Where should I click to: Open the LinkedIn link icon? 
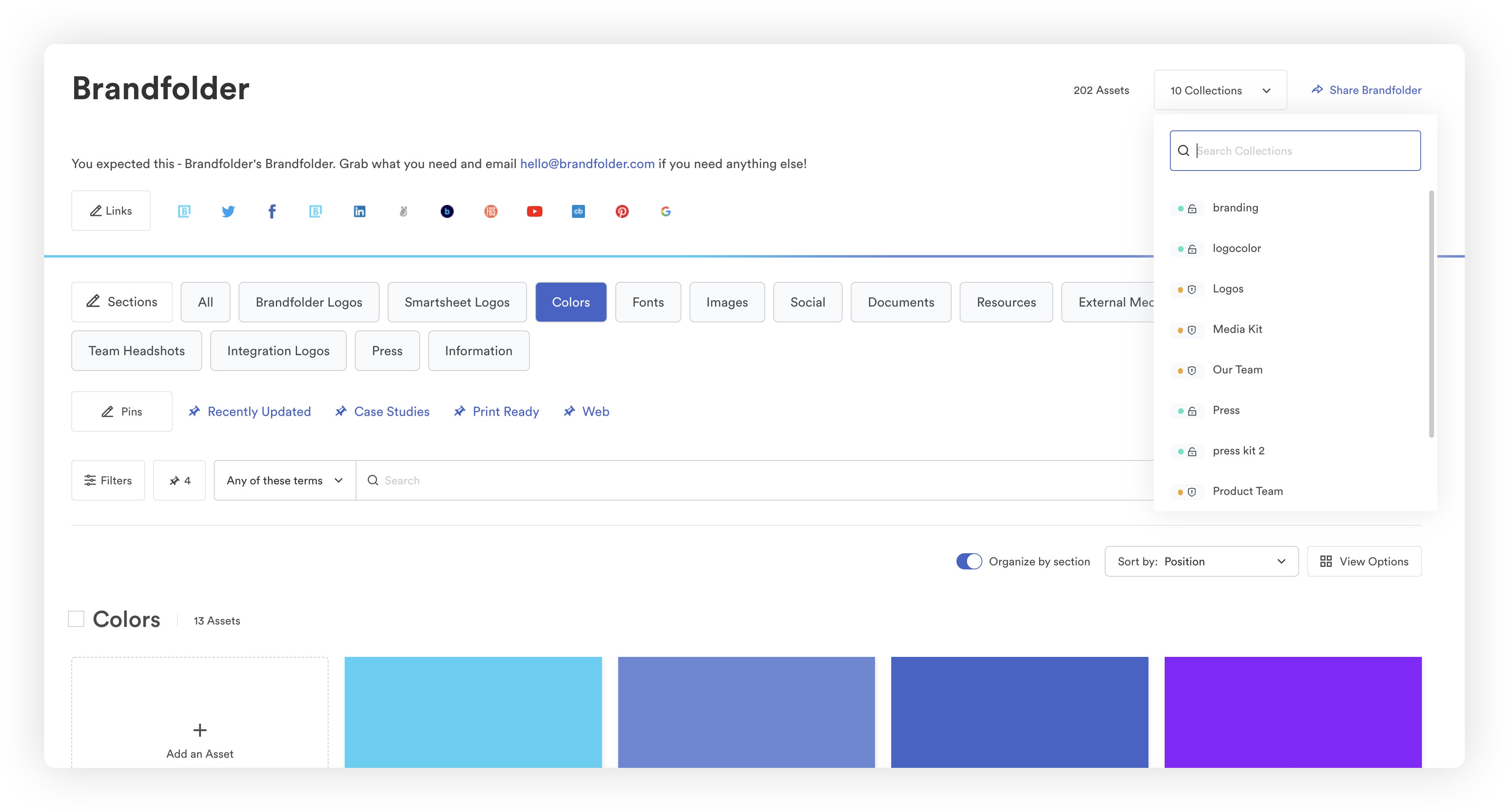click(x=360, y=211)
